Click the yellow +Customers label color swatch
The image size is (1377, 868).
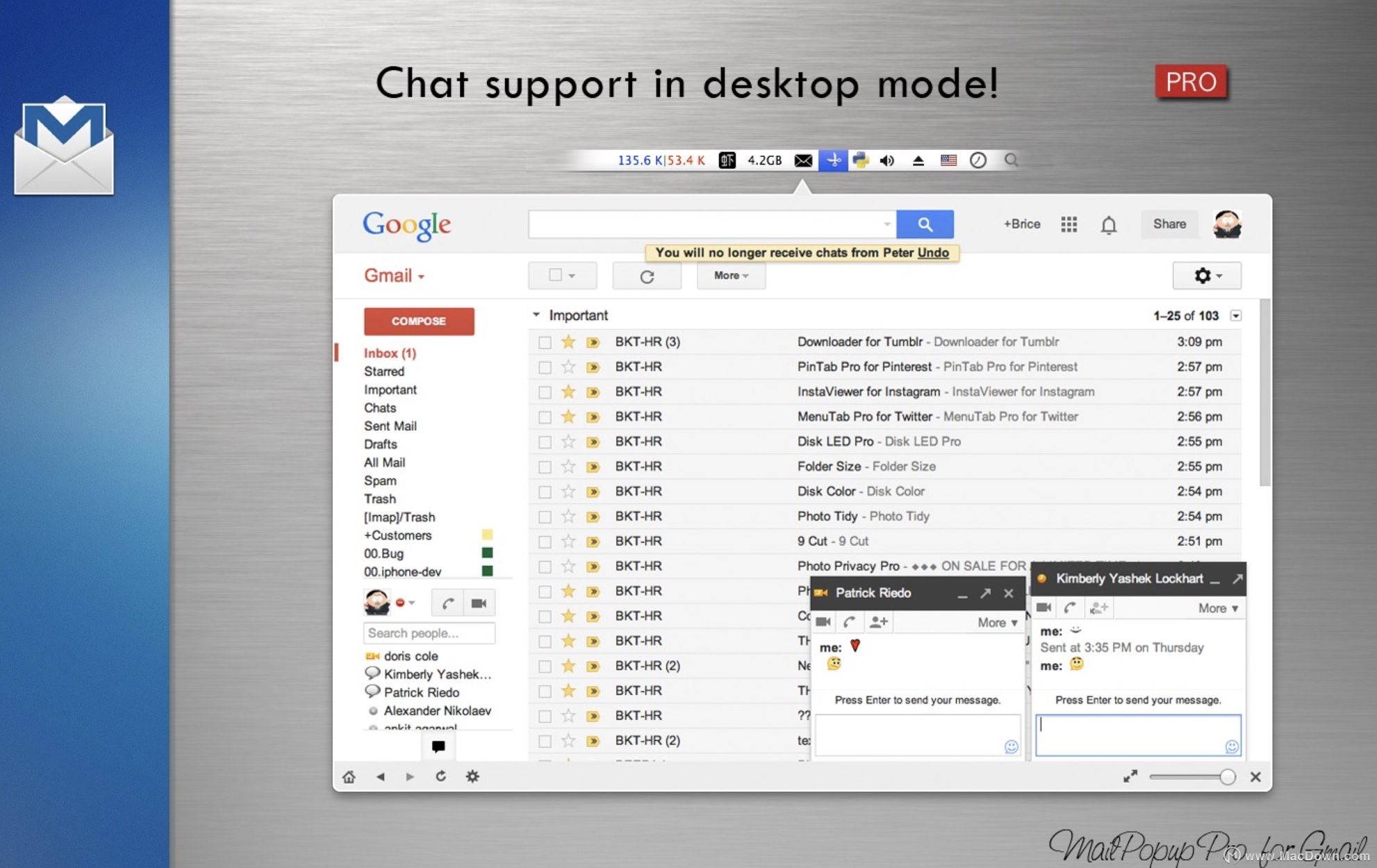[487, 535]
